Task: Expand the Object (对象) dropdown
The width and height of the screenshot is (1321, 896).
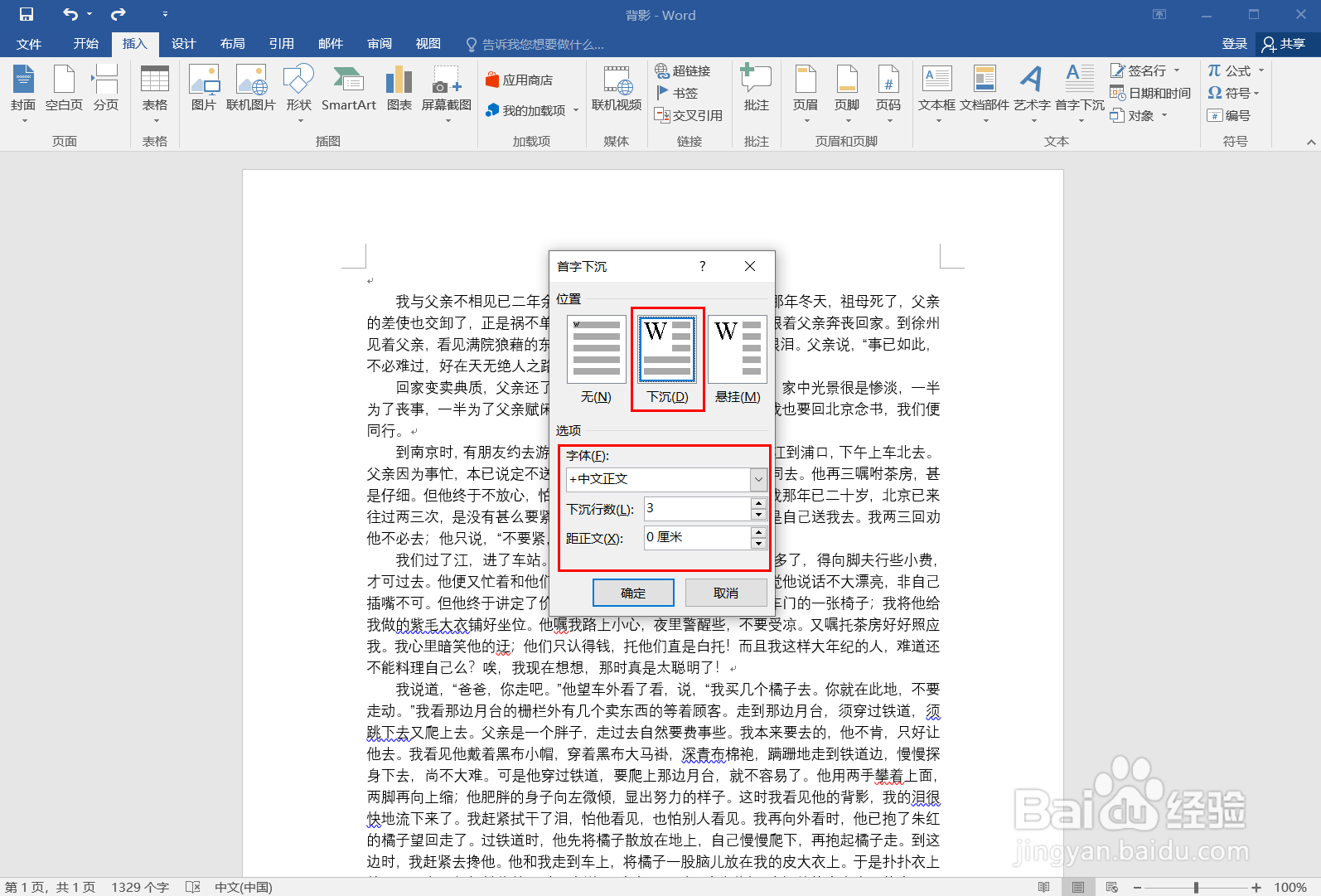Action: pyautogui.click(x=1164, y=115)
